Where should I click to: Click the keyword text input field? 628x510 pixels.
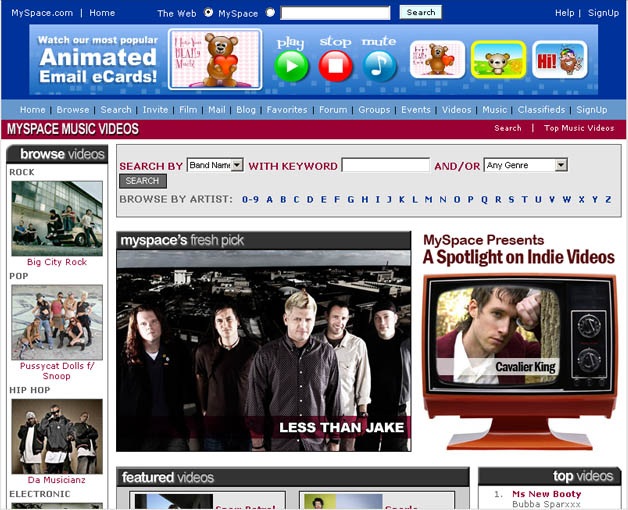(x=385, y=165)
